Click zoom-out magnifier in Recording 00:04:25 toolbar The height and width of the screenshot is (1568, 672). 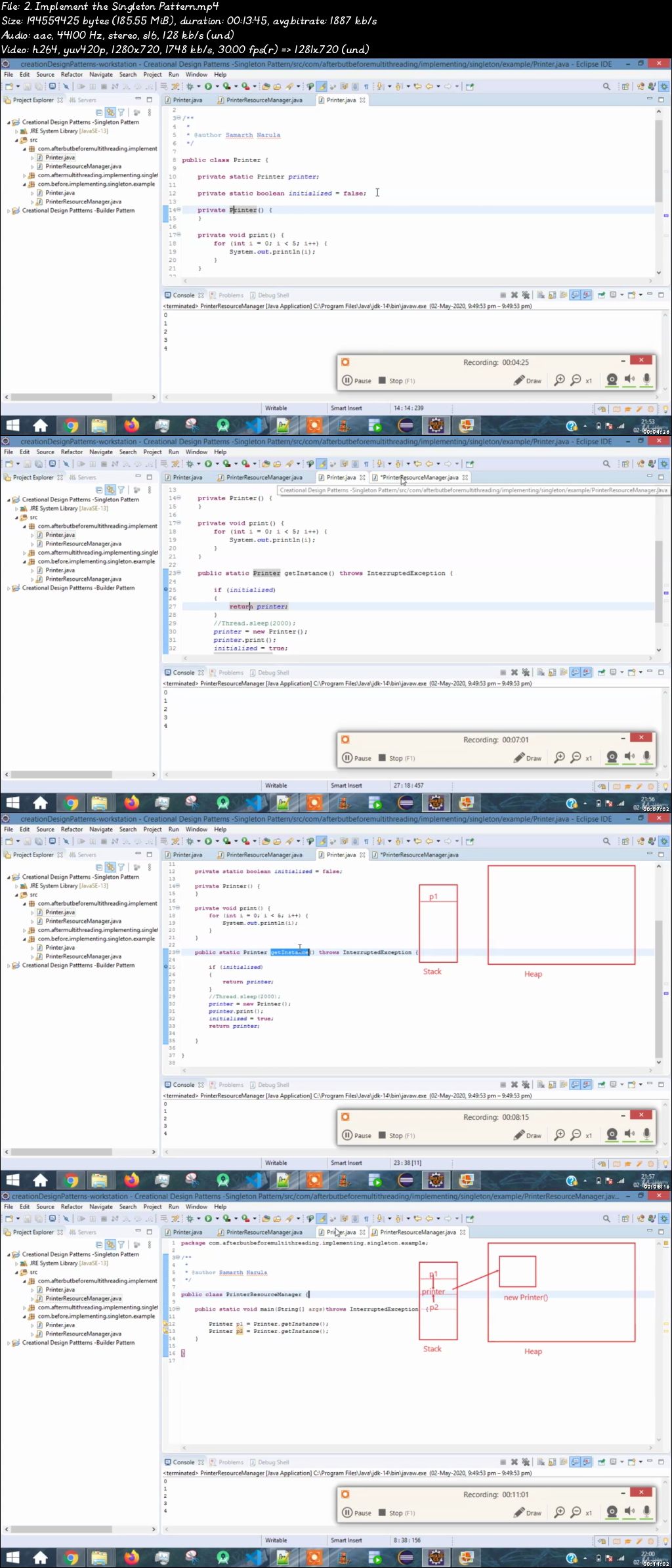(576, 381)
